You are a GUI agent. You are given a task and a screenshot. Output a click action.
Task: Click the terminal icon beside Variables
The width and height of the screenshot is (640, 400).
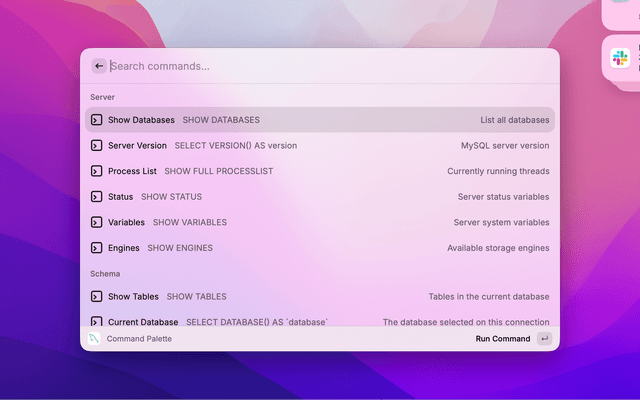pos(96,222)
